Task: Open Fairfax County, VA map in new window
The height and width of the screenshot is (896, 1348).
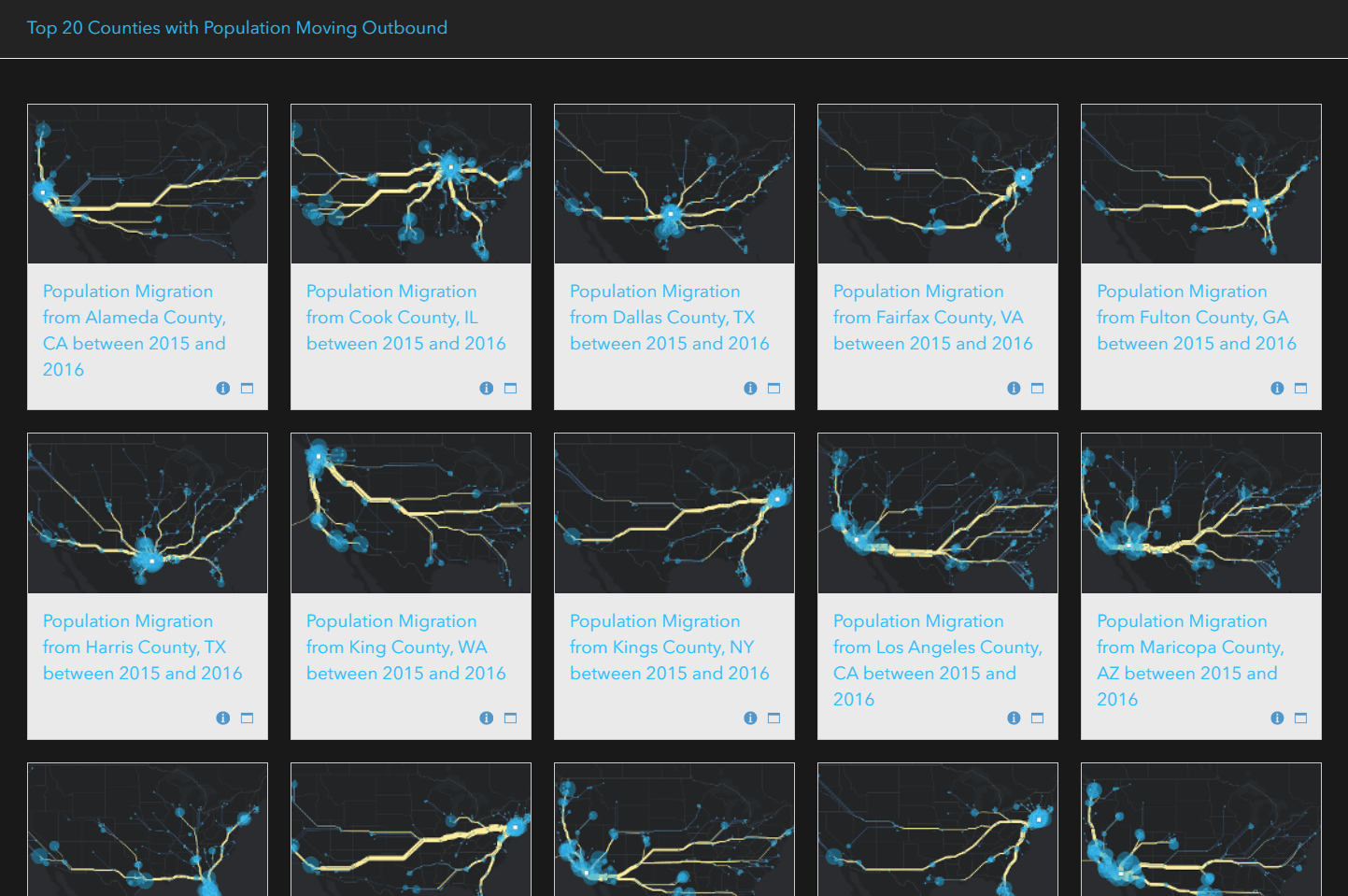Action: 1038,389
